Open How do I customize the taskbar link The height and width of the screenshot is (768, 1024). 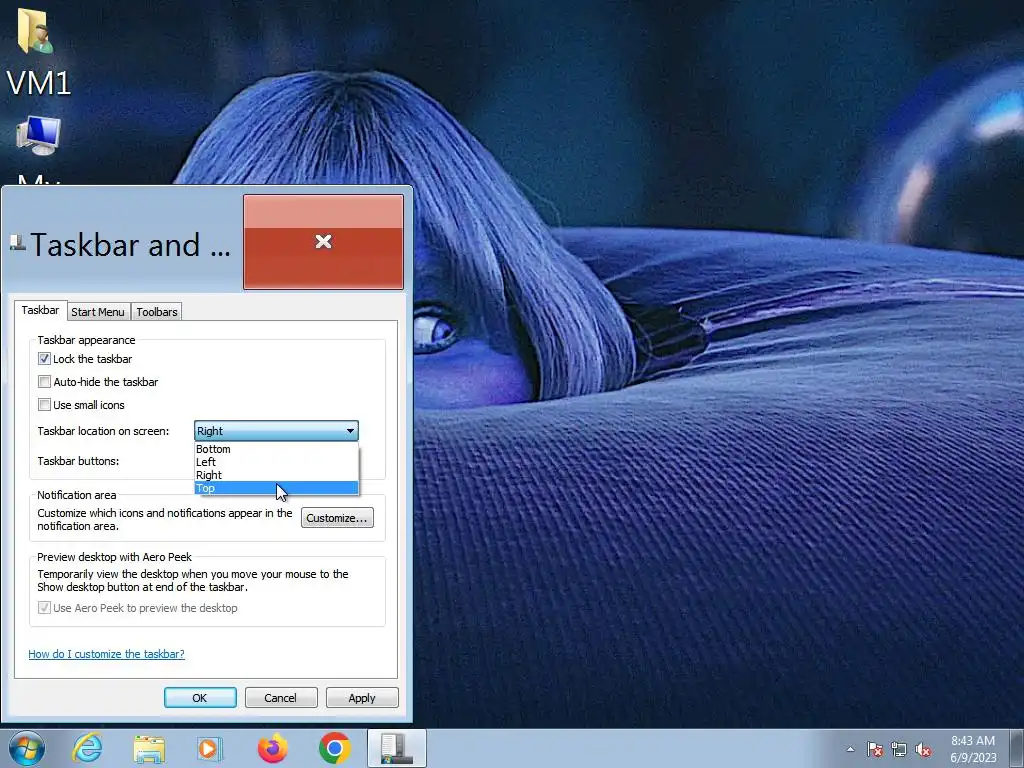pos(106,654)
